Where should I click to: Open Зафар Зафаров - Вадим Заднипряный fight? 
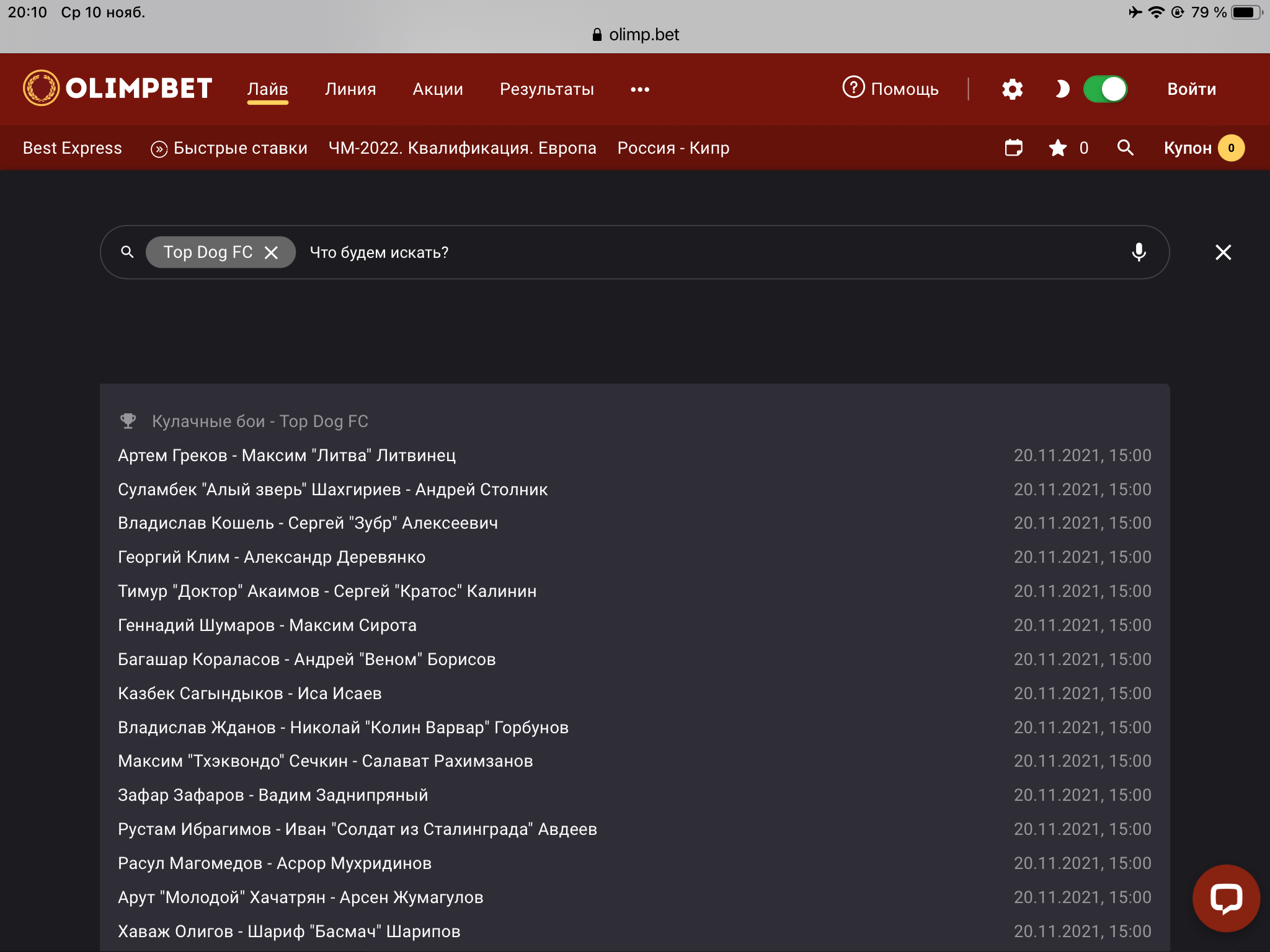[634, 795]
